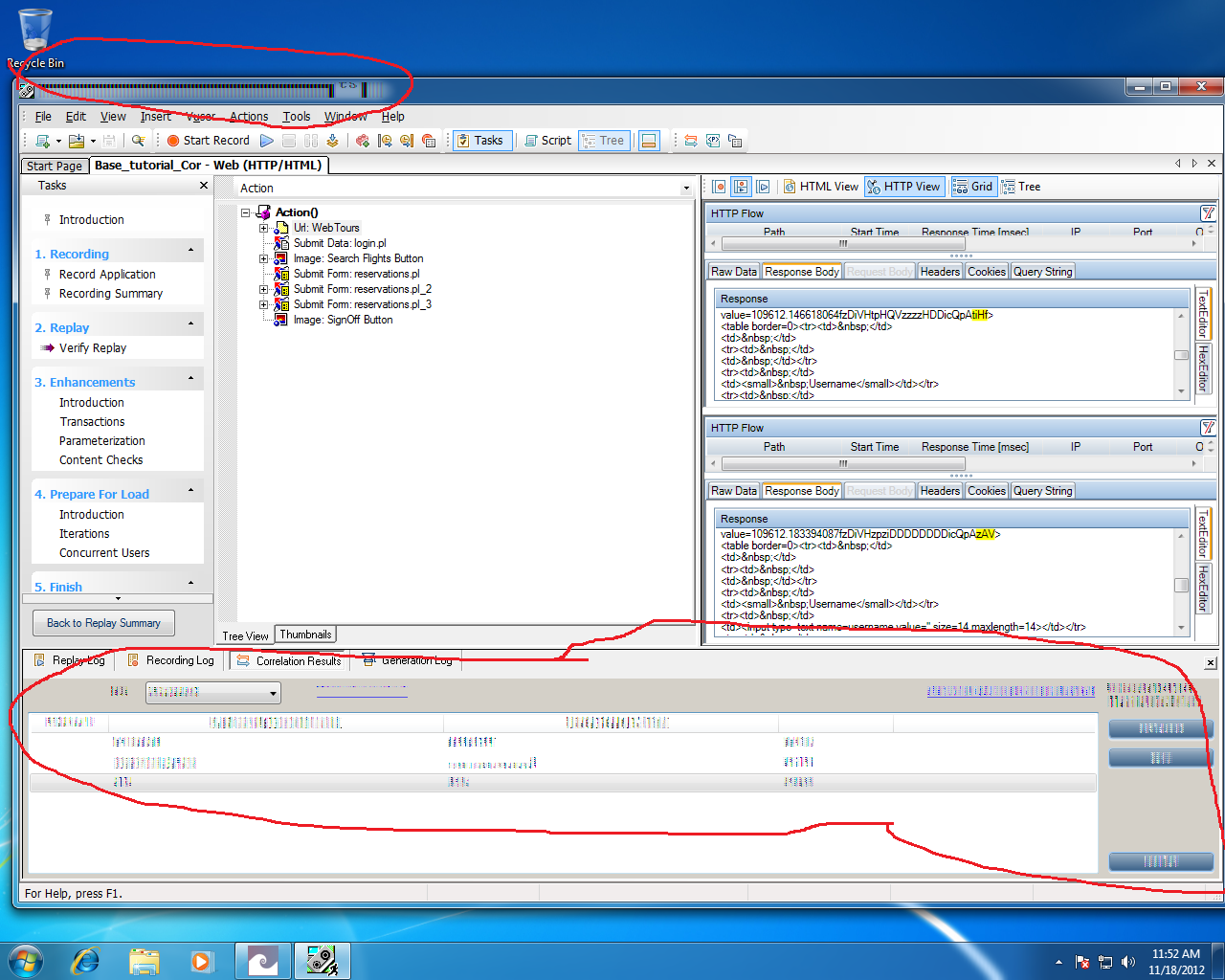The height and width of the screenshot is (980, 1225).
Task: Open the Action selector dropdown
Action: click(x=685, y=189)
